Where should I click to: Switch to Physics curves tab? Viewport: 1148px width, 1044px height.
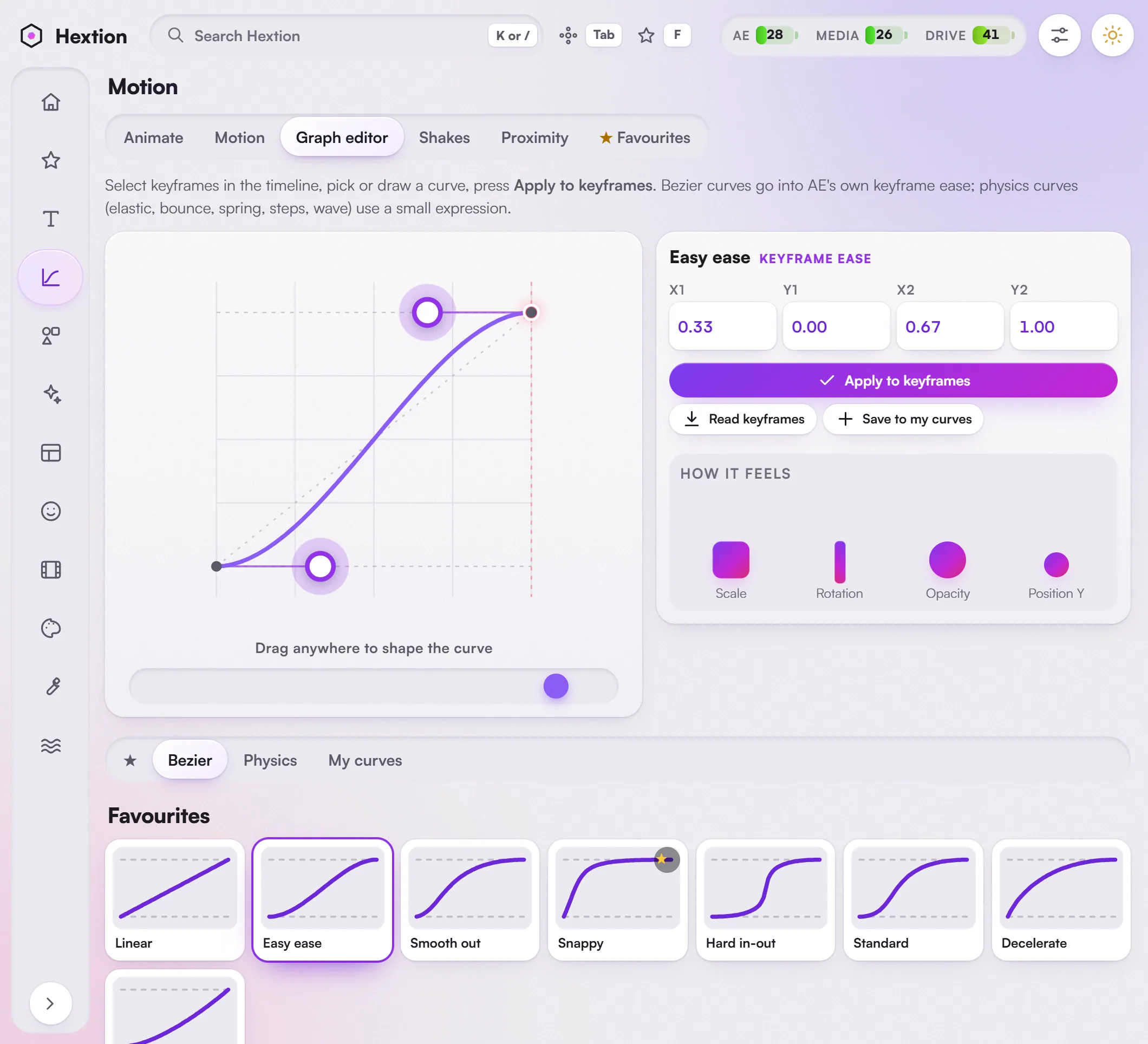pyautogui.click(x=270, y=760)
